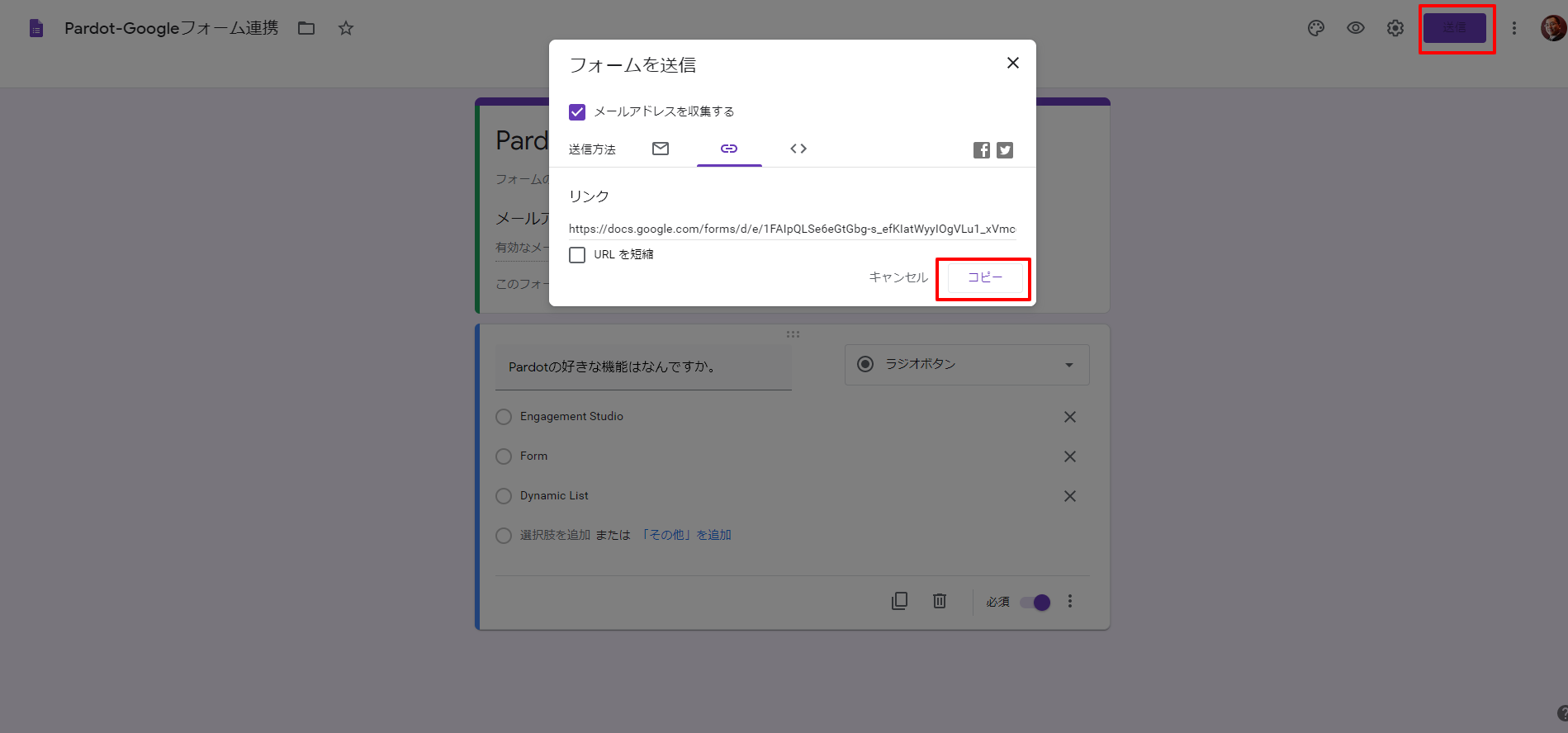Viewport: 1568px width, 733px height.
Task: Click the Cancel button in dialog
Action: click(898, 277)
